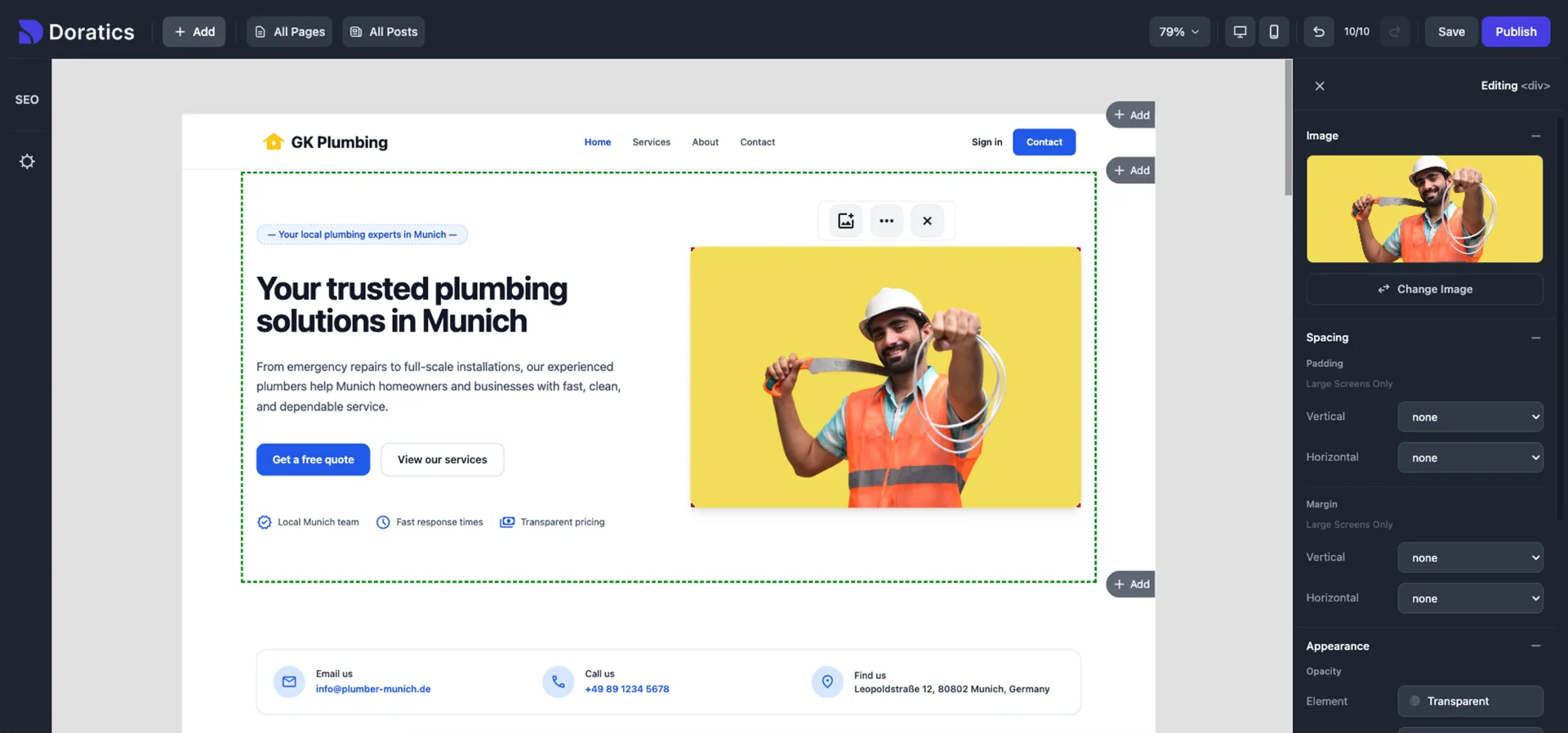1568x733 pixels.
Task: Click the replace image icon above photo
Action: [846, 221]
